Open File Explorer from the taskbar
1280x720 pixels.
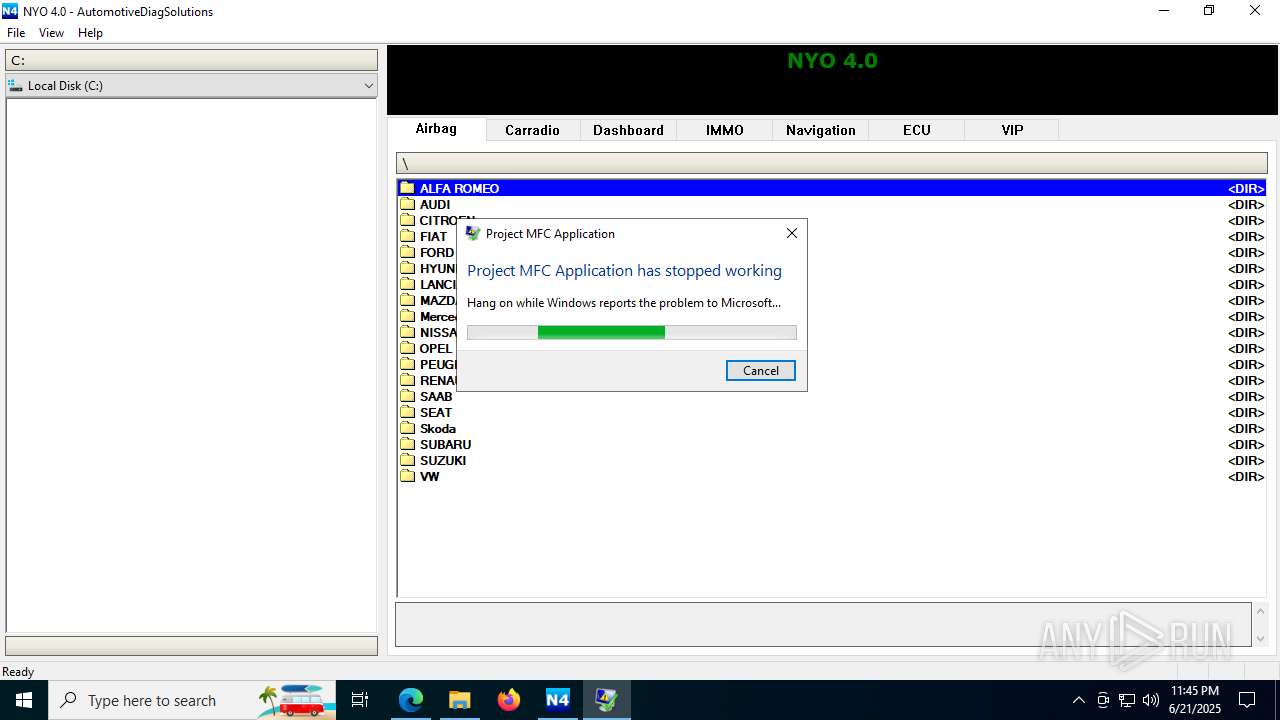pos(459,700)
